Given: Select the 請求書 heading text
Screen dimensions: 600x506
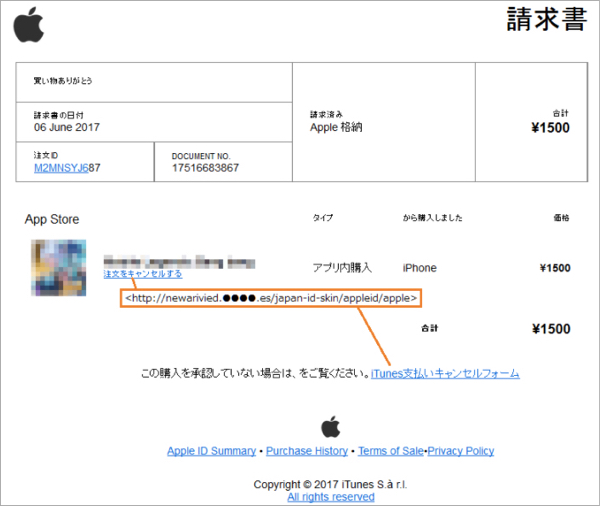Looking at the screenshot, I should point(547,19).
